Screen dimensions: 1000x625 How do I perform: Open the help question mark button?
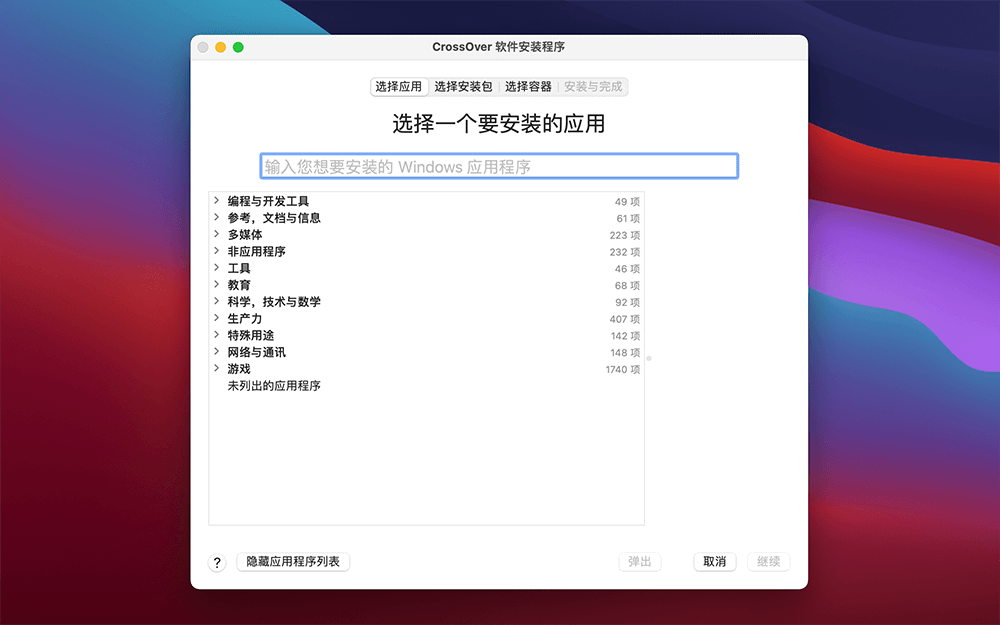(217, 562)
